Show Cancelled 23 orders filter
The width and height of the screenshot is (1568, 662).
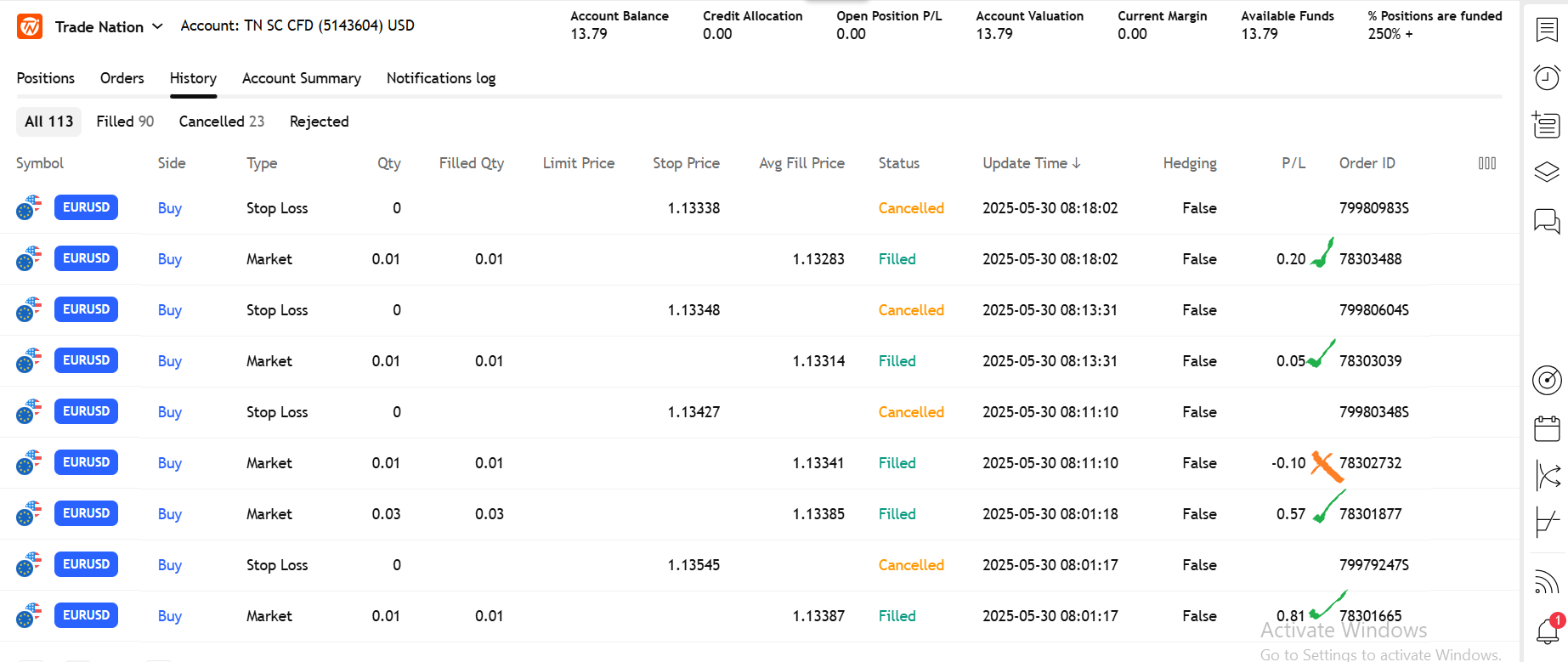pyautogui.click(x=221, y=122)
